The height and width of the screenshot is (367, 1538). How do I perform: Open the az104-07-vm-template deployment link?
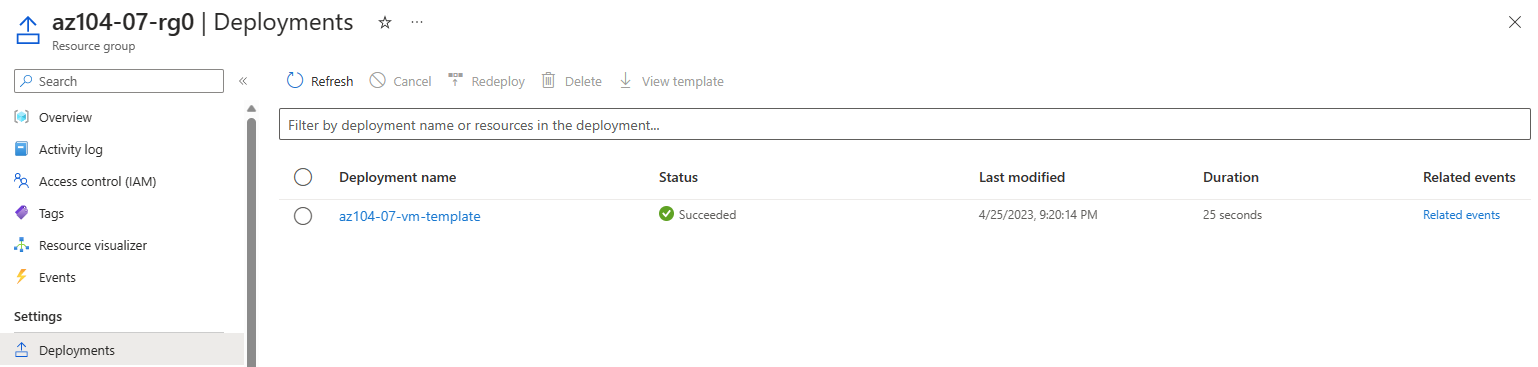[x=410, y=216]
